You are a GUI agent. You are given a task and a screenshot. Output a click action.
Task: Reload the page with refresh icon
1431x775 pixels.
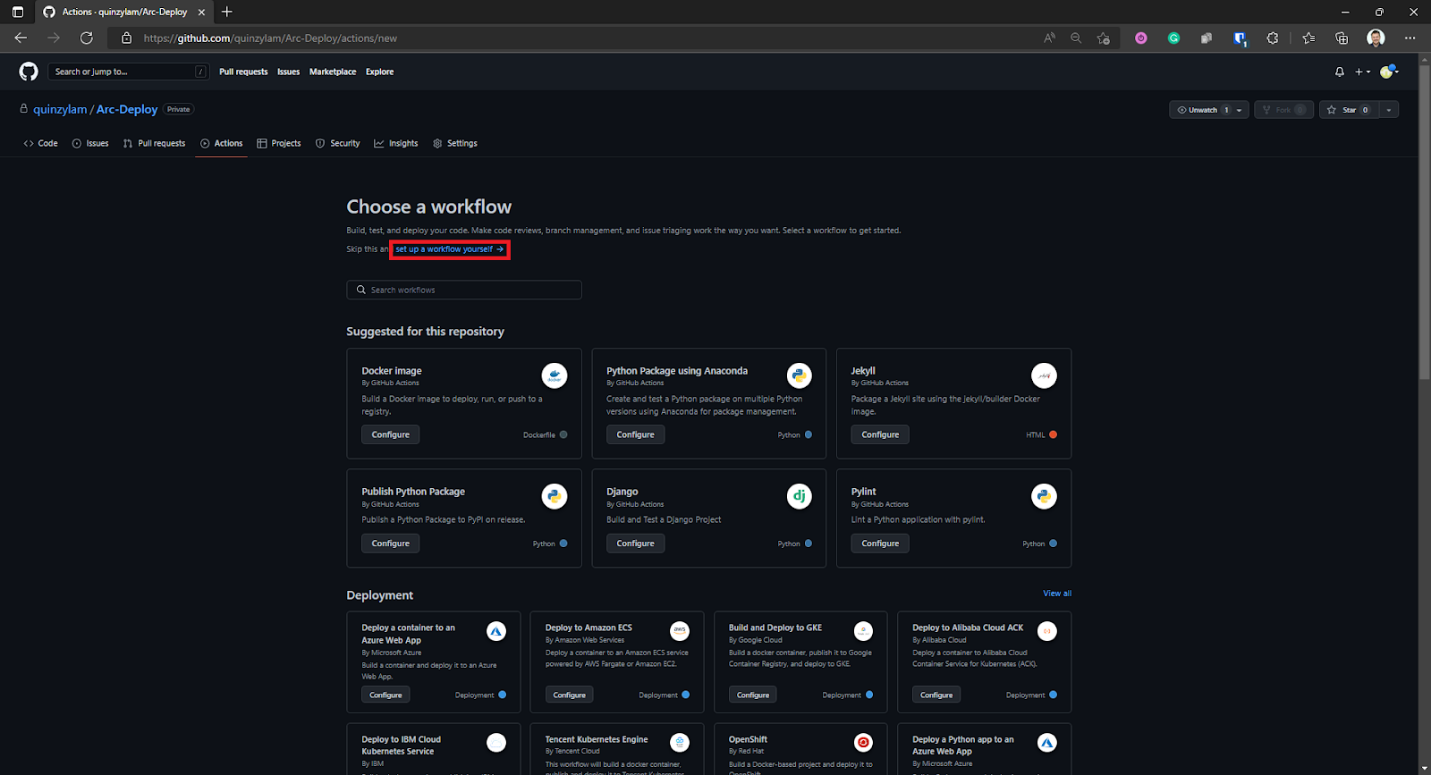pyautogui.click(x=86, y=38)
